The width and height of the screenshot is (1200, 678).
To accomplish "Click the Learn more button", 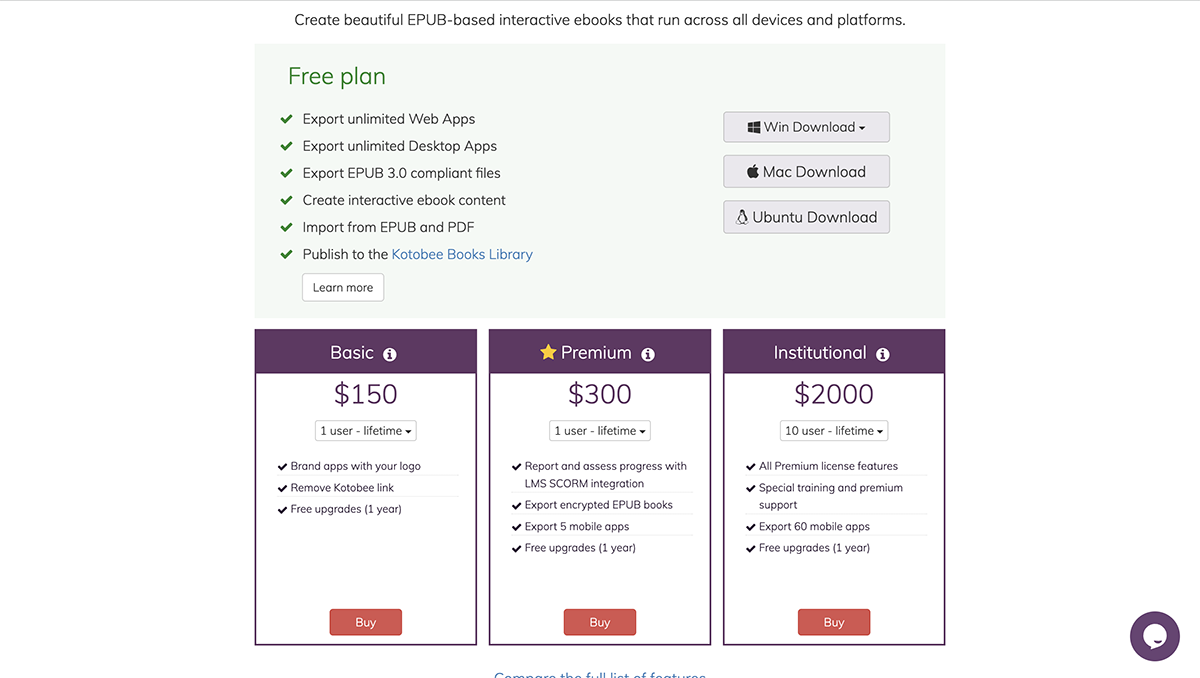I will pyautogui.click(x=343, y=287).
